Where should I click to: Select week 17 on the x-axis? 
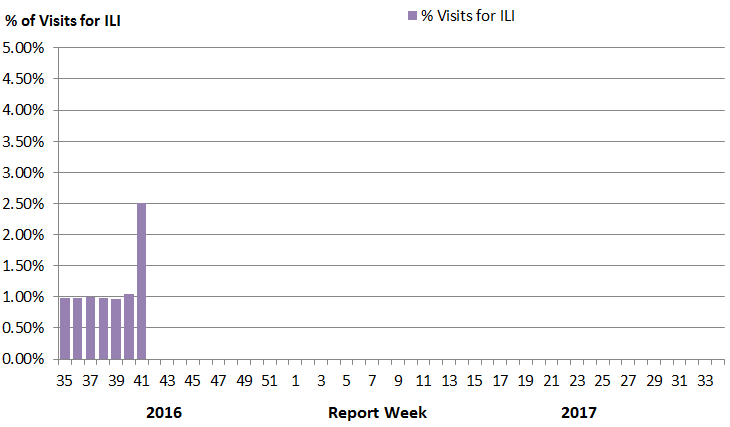501,380
